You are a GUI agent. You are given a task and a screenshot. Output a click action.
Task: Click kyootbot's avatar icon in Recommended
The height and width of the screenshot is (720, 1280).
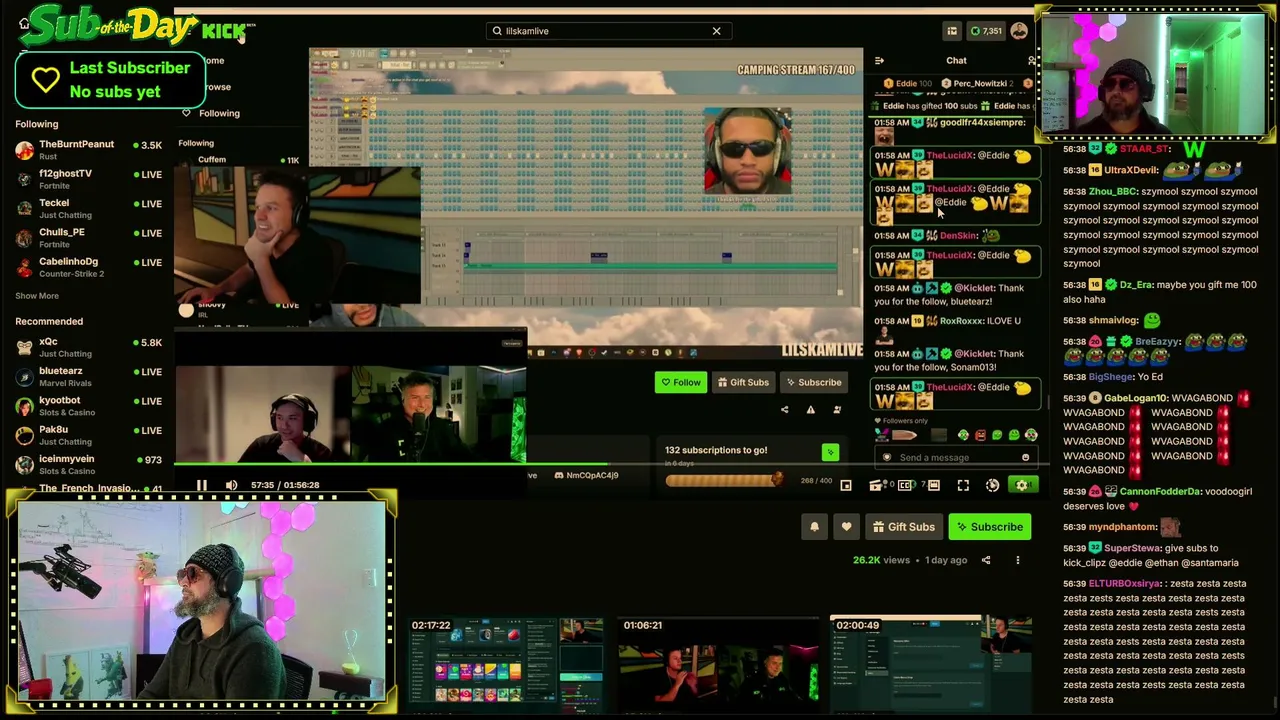tap(24, 406)
